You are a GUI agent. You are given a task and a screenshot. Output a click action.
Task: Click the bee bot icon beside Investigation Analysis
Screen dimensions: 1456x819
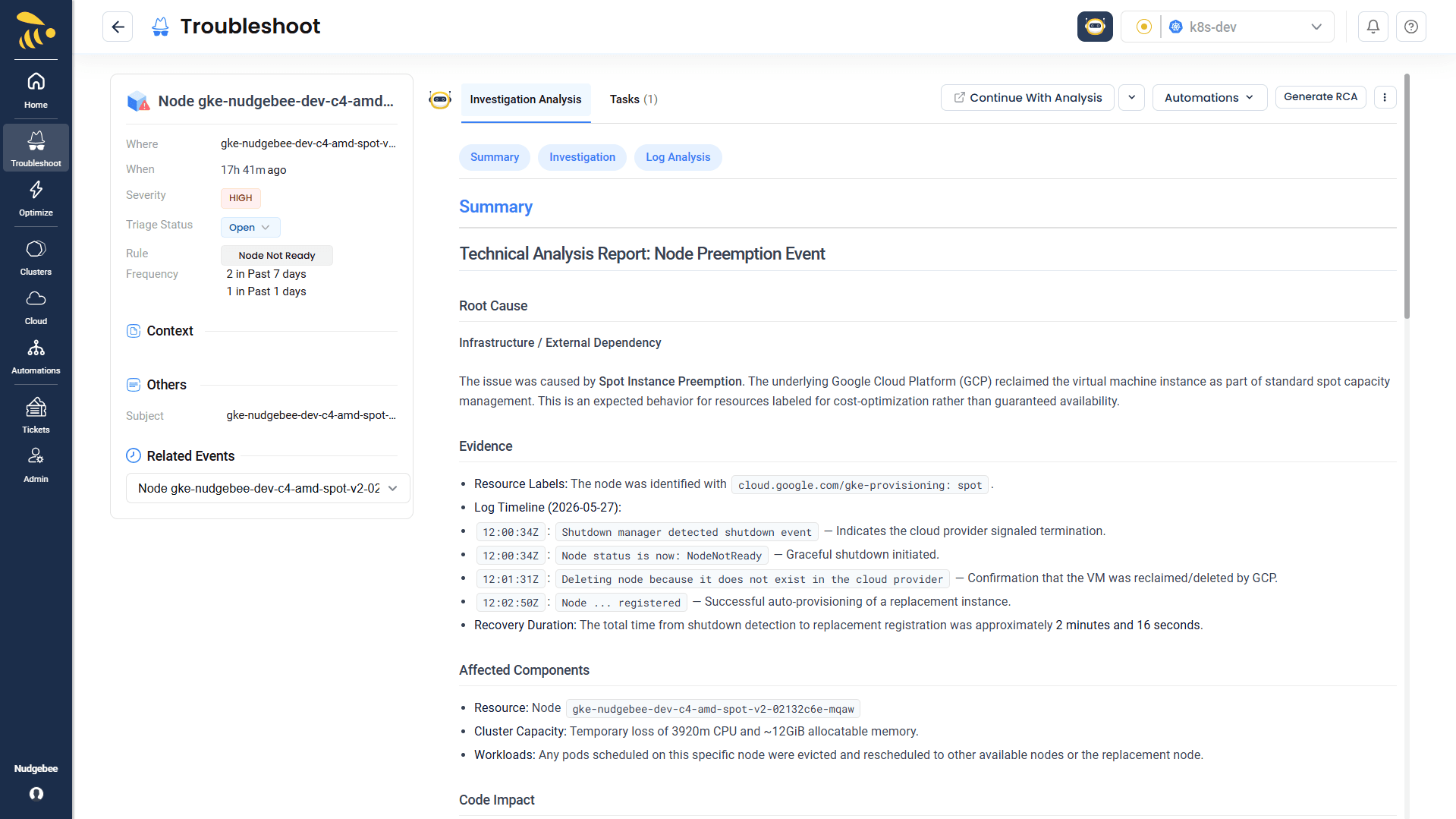click(x=440, y=99)
